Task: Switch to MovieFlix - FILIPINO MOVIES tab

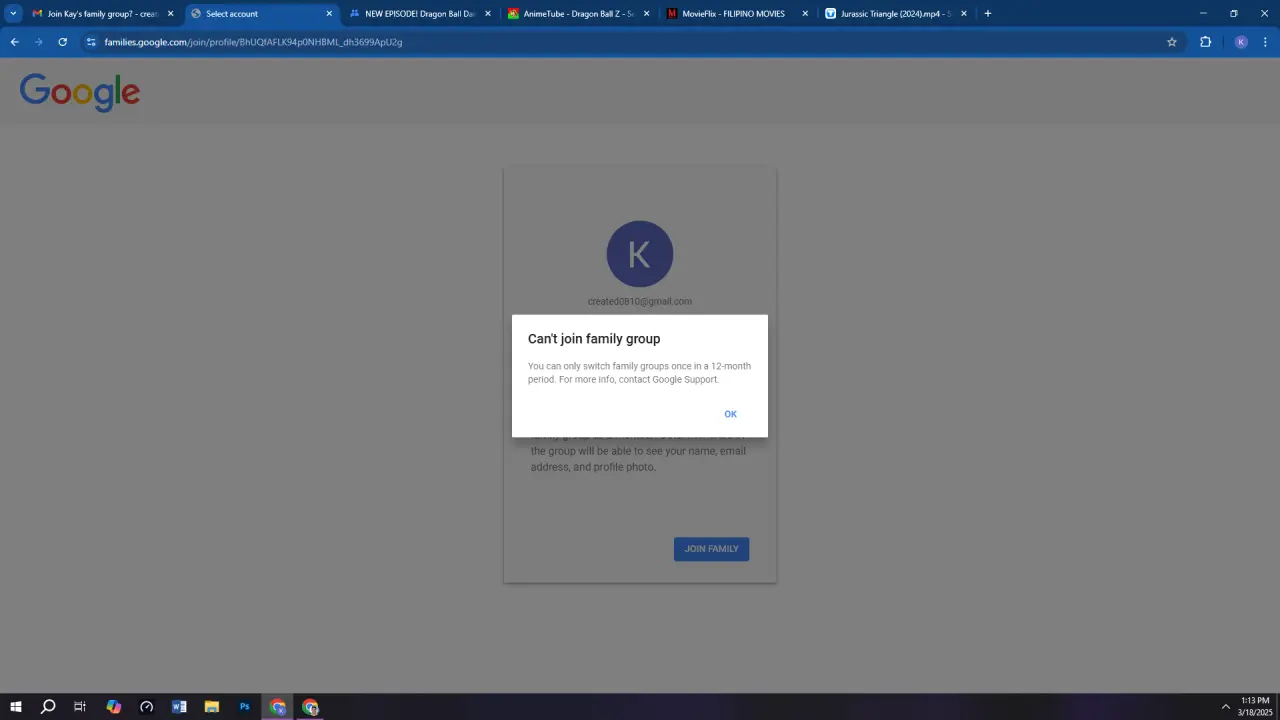Action: pos(735,14)
